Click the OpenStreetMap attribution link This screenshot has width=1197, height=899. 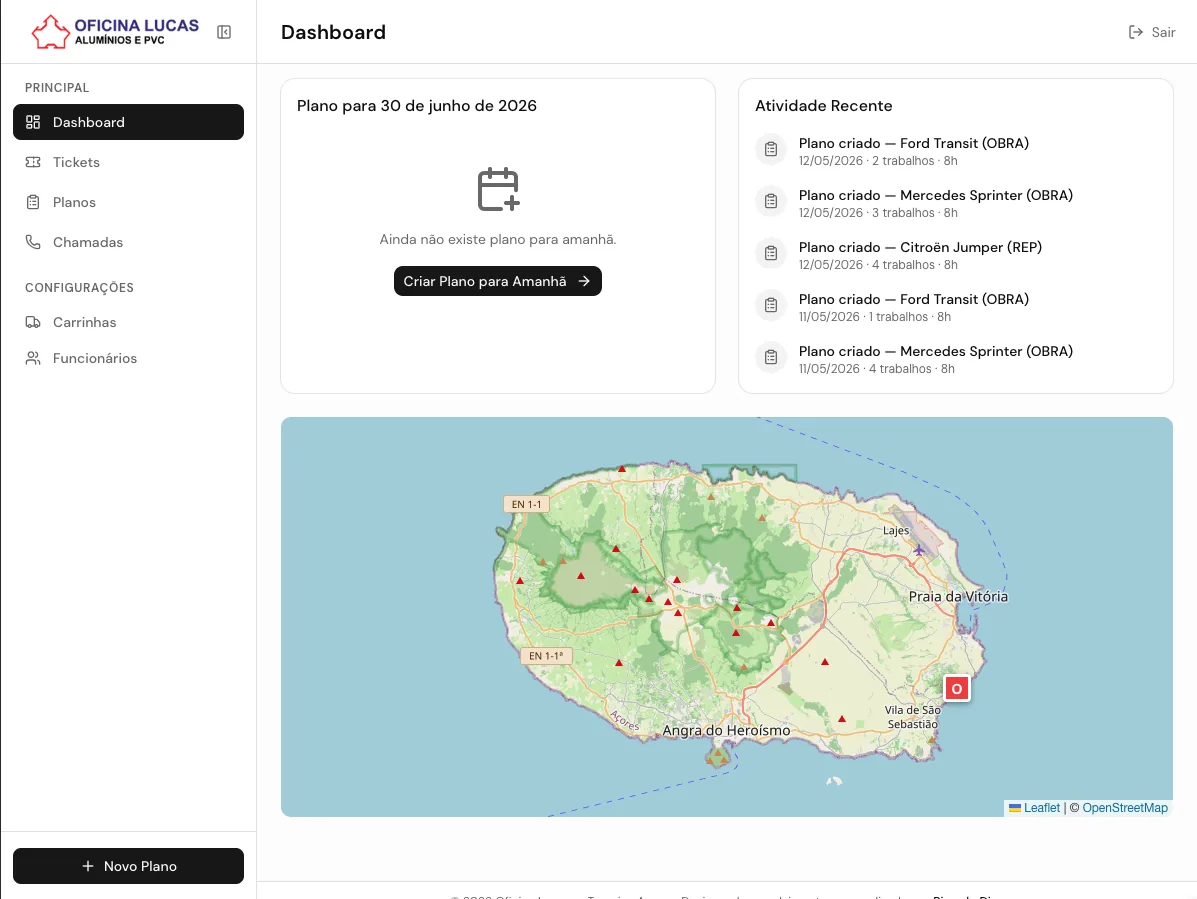(x=1124, y=807)
